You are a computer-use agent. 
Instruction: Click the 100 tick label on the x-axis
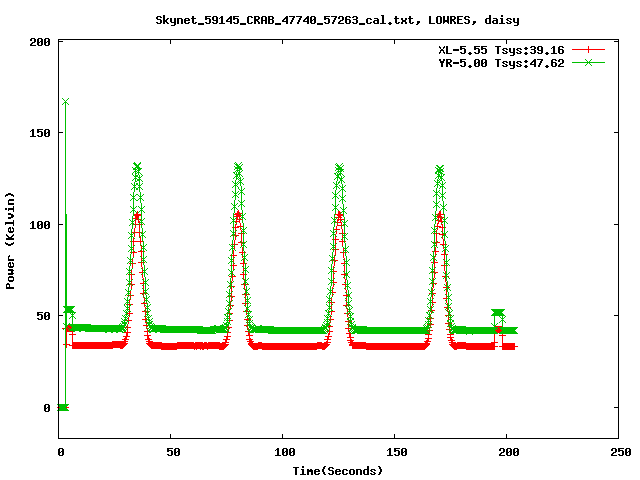[x=284, y=452]
